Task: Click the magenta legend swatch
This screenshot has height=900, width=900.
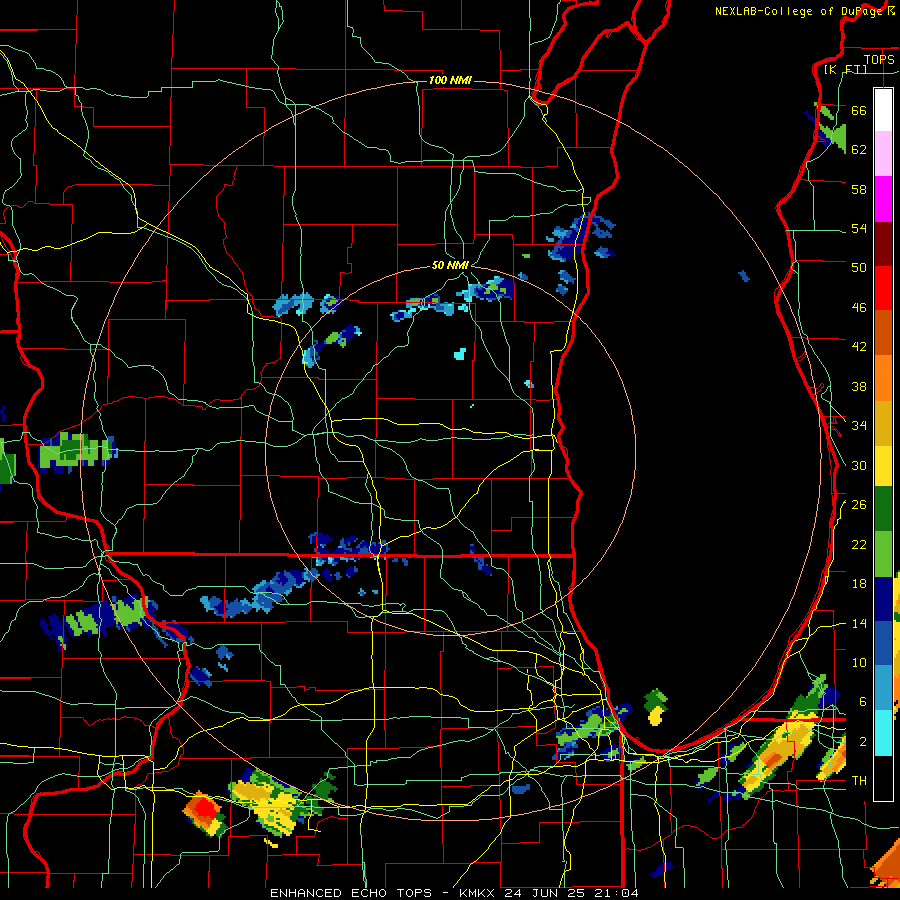Action: point(883,199)
